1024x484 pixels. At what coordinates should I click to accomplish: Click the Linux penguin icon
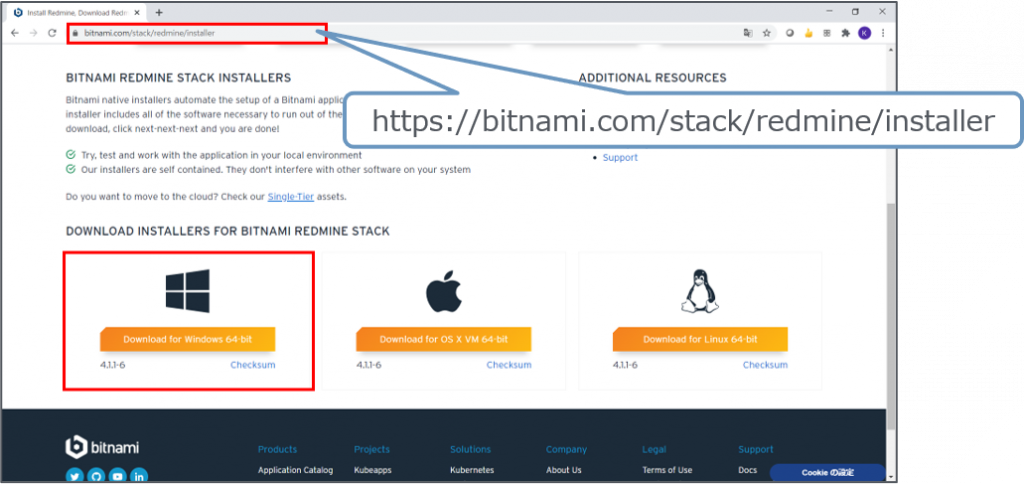coord(700,292)
